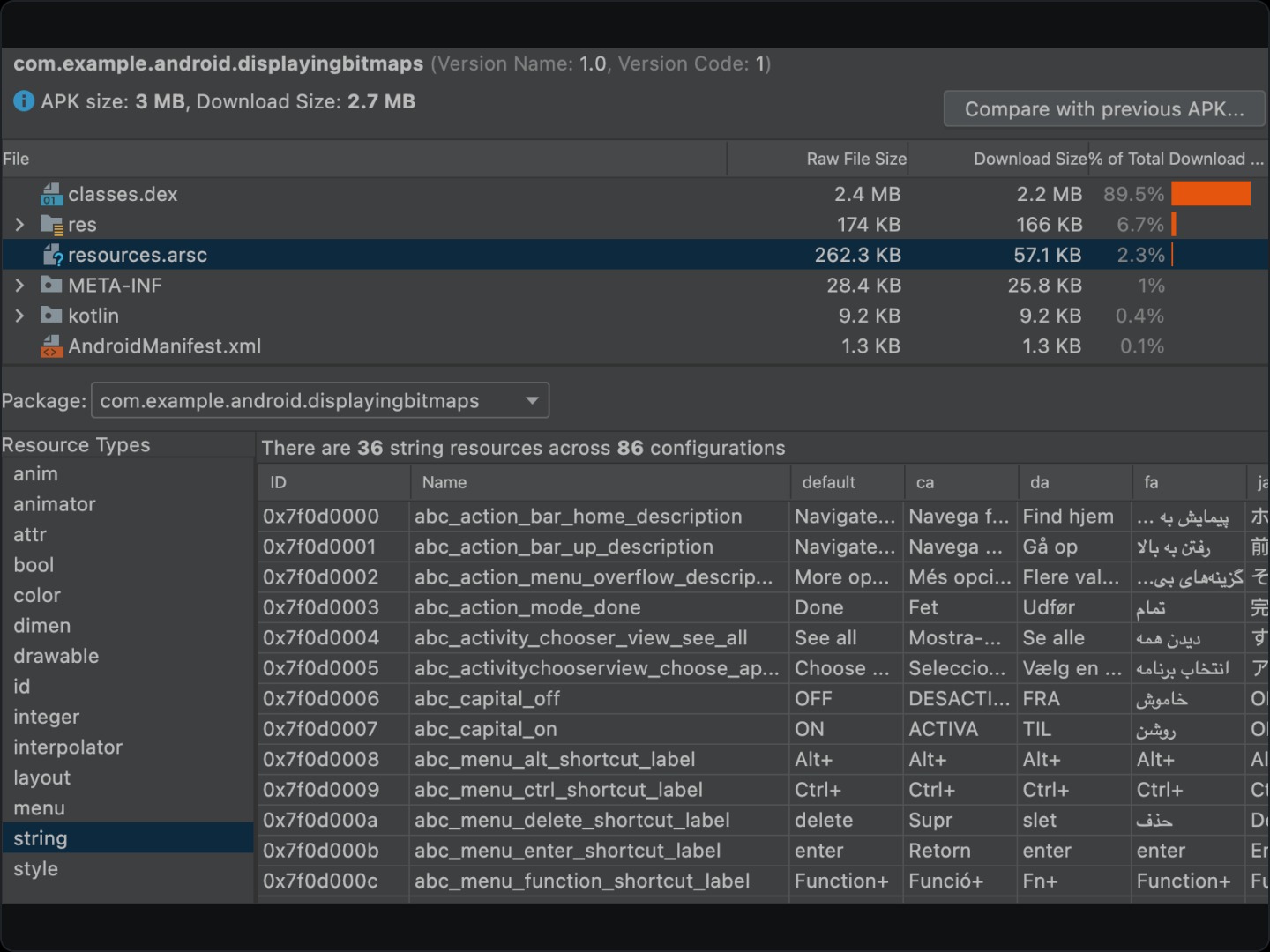The height and width of the screenshot is (952, 1270).
Task: Click the resources.arsc file icon
Action: click(x=53, y=255)
